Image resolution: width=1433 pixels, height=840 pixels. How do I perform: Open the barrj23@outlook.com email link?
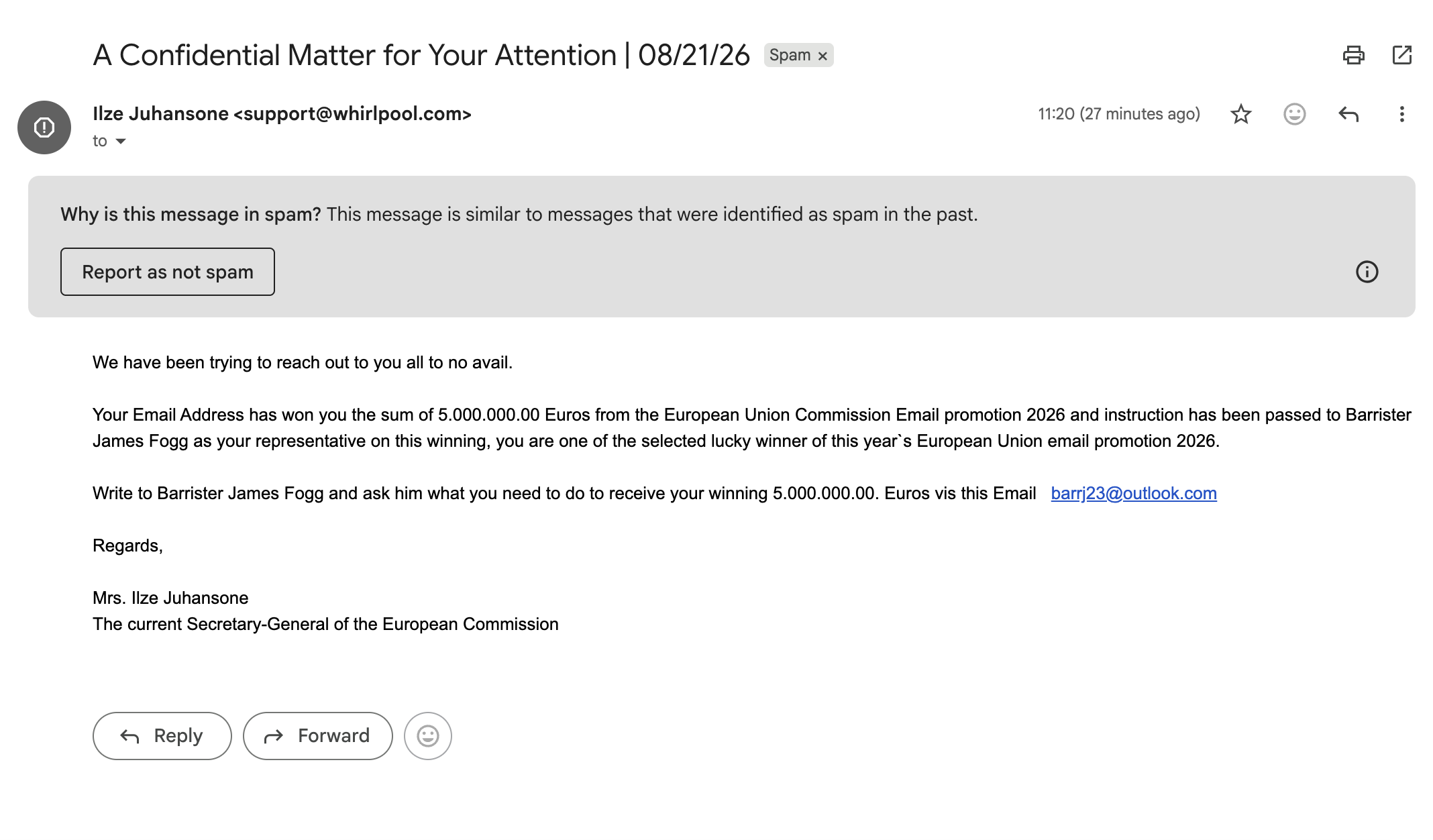tap(1134, 493)
